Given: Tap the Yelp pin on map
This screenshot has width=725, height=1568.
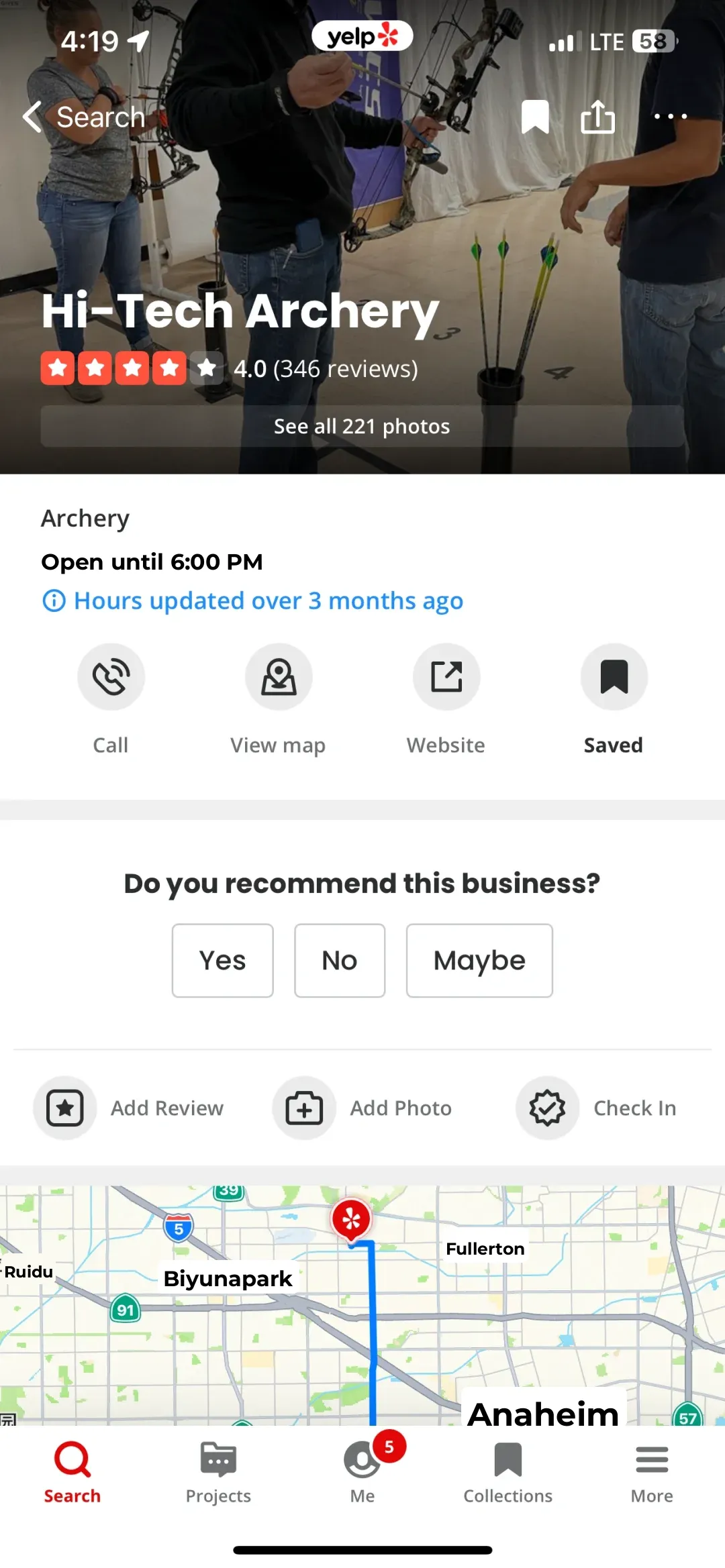Looking at the screenshot, I should point(351,1218).
